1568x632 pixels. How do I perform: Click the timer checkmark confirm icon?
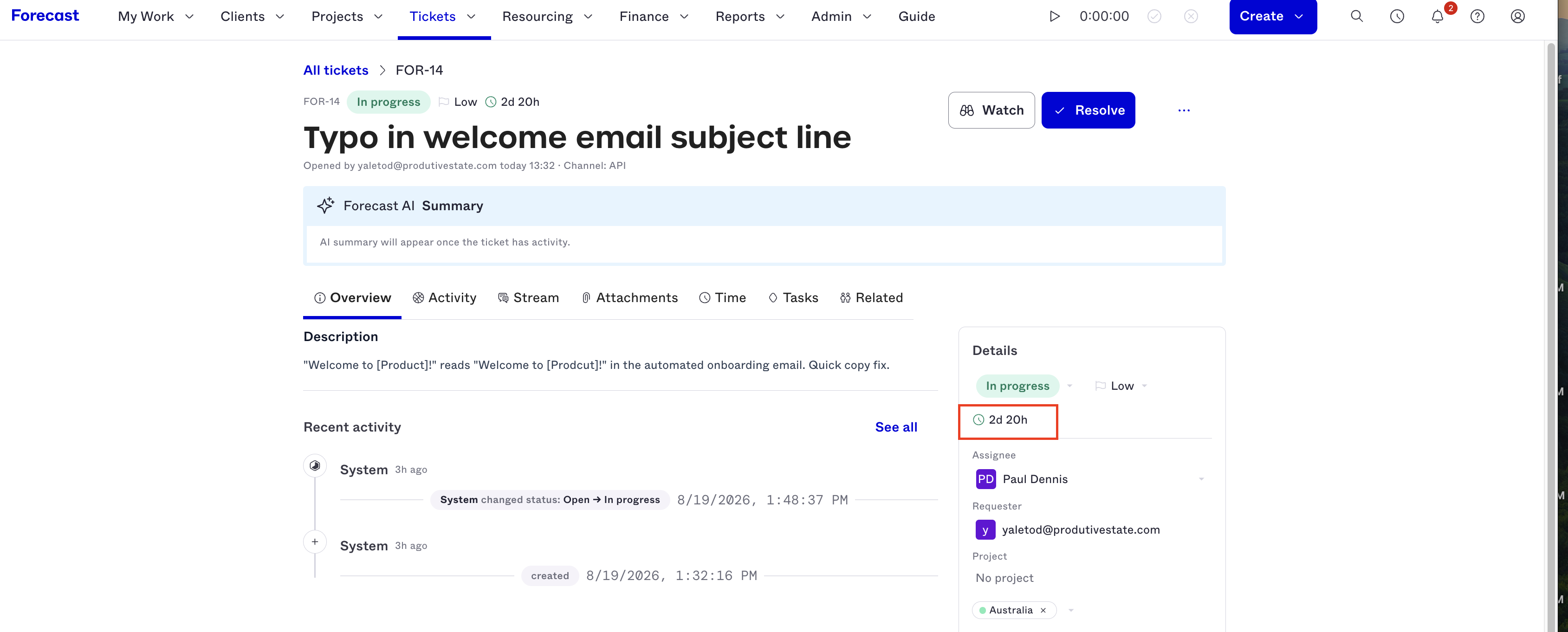coord(1154,16)
